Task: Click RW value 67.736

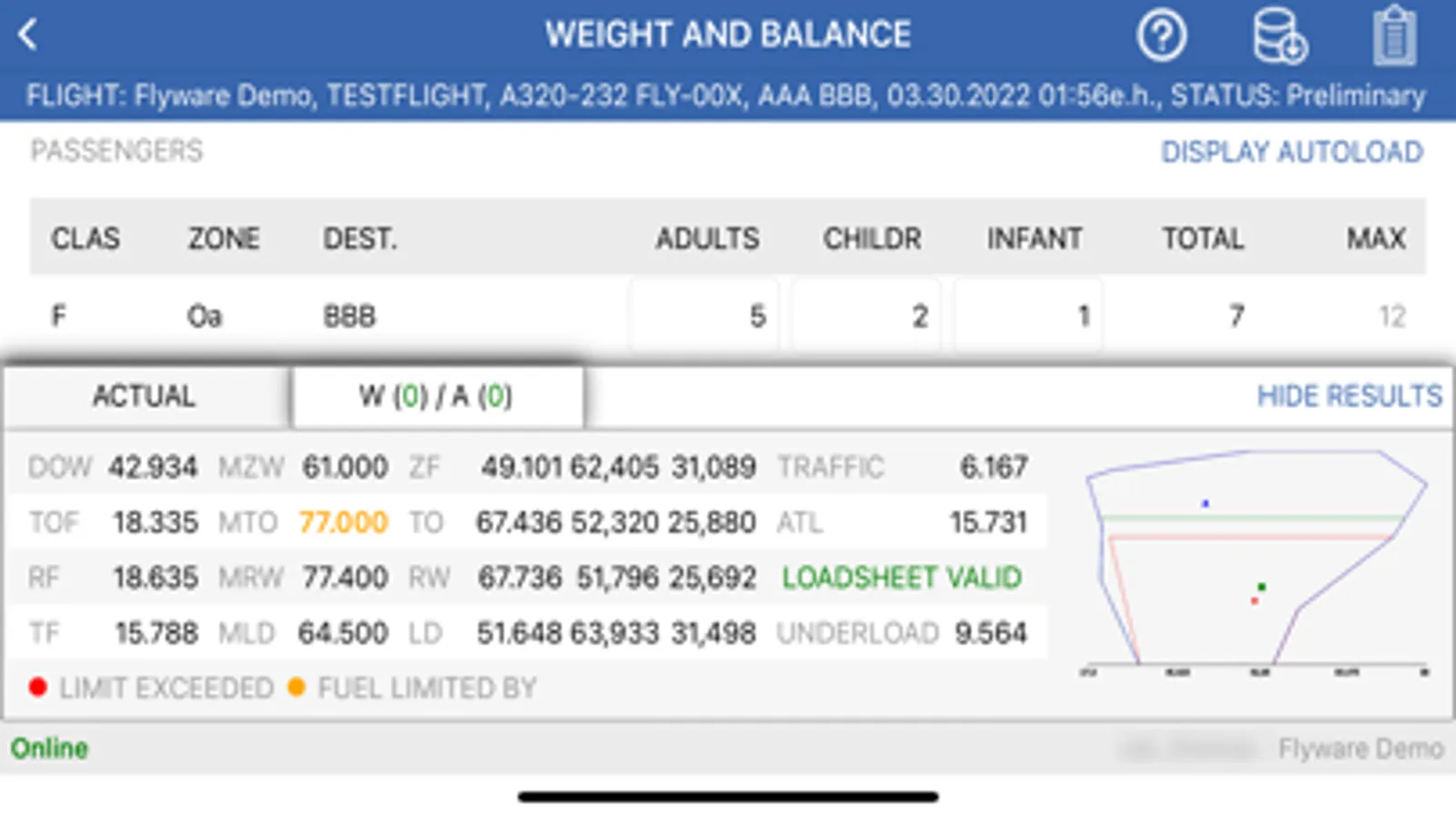Action: click(520, 578)
